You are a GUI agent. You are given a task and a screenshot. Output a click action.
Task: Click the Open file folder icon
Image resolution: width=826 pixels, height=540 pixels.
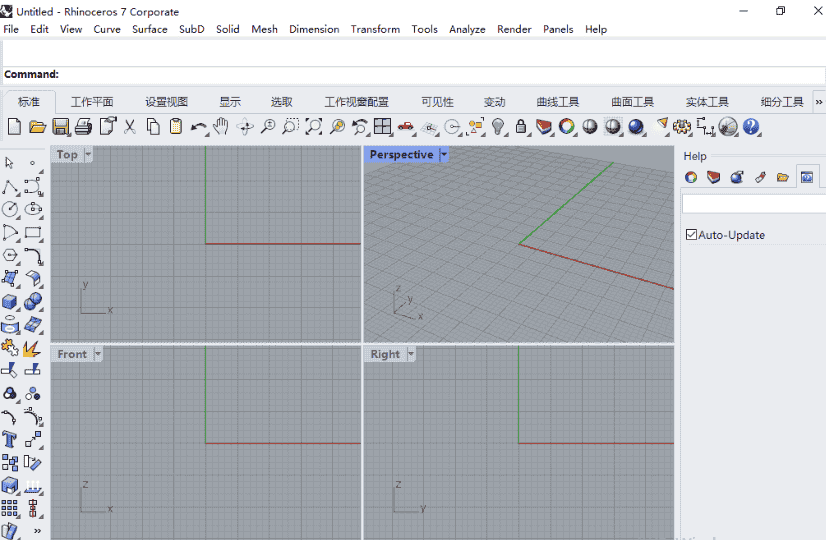tap(38, 127)
